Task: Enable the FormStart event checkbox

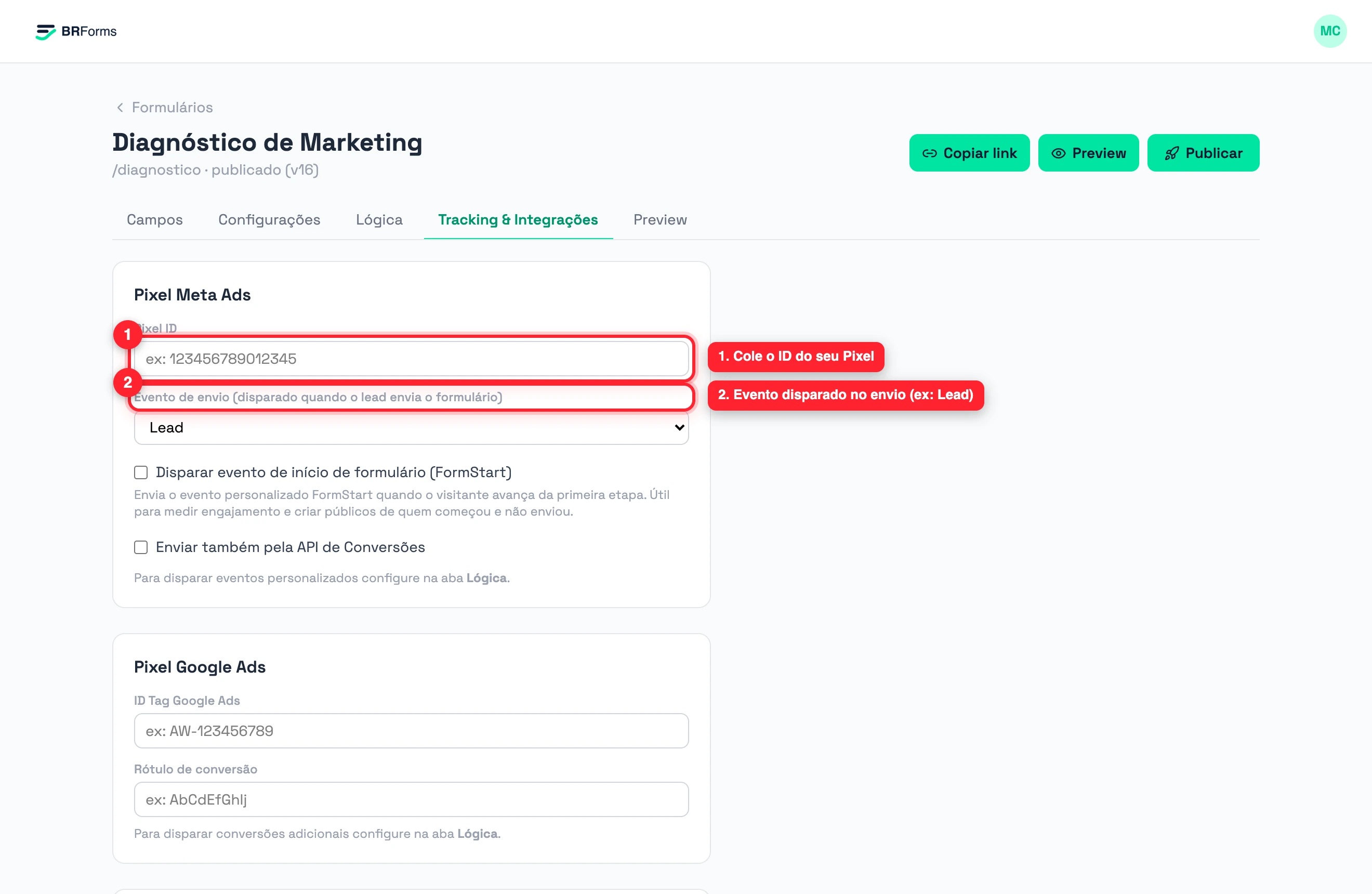Action: coord(141,472)
